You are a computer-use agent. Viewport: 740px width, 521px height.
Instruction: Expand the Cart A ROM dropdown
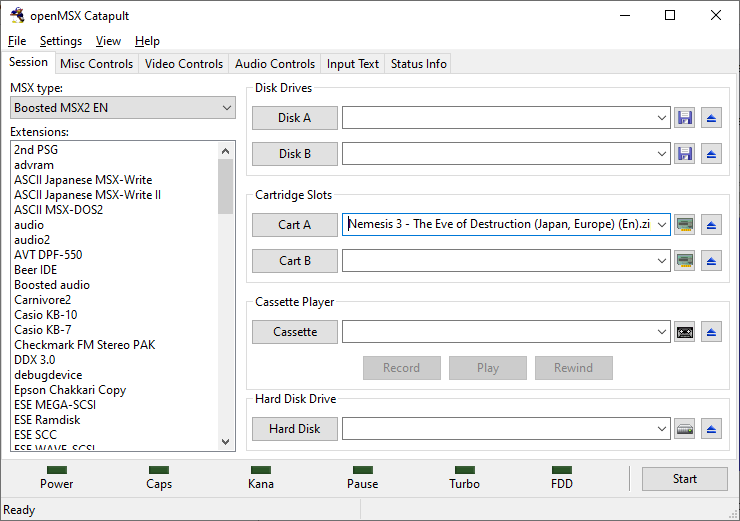tap(662, 225)
